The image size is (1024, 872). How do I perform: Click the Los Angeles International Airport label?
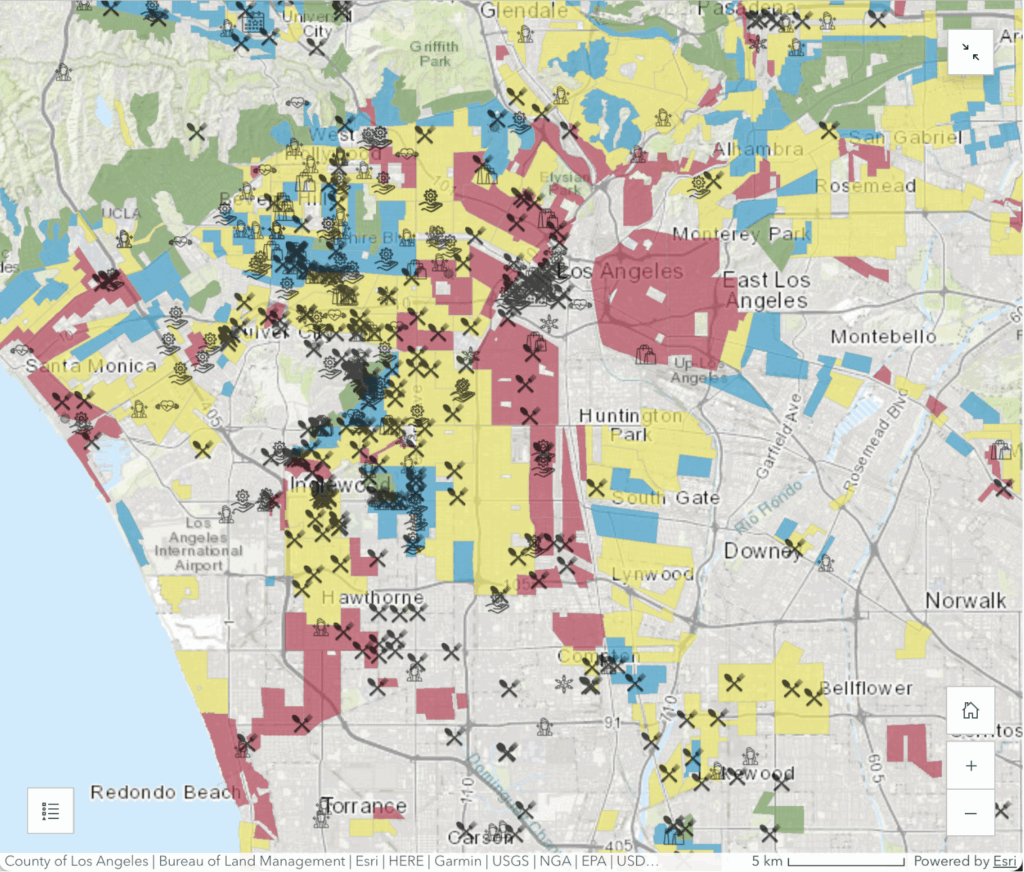click(x=199, y=544)
